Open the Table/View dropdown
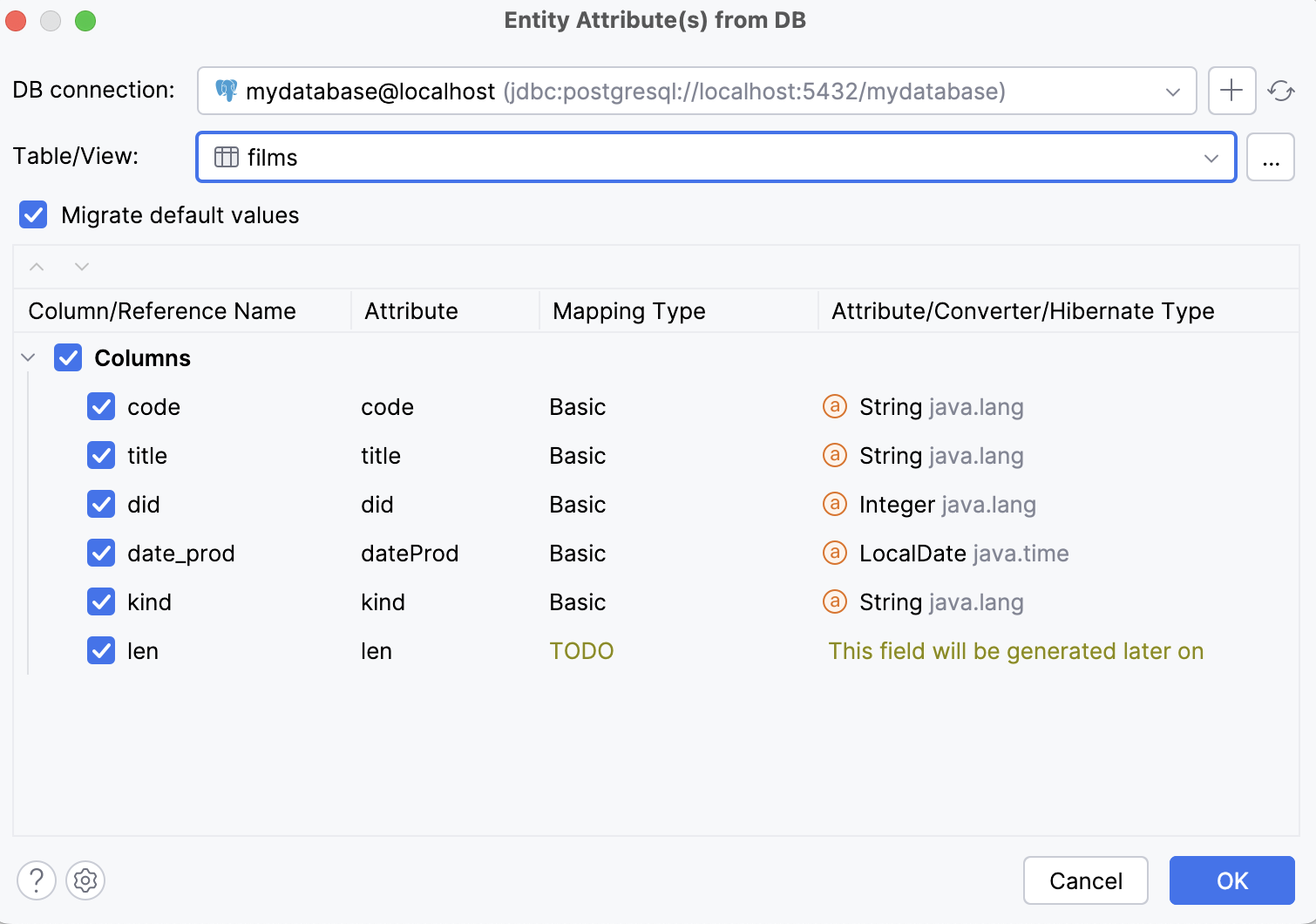Viewport: 1316px width, 924px height. (1211, 158)
